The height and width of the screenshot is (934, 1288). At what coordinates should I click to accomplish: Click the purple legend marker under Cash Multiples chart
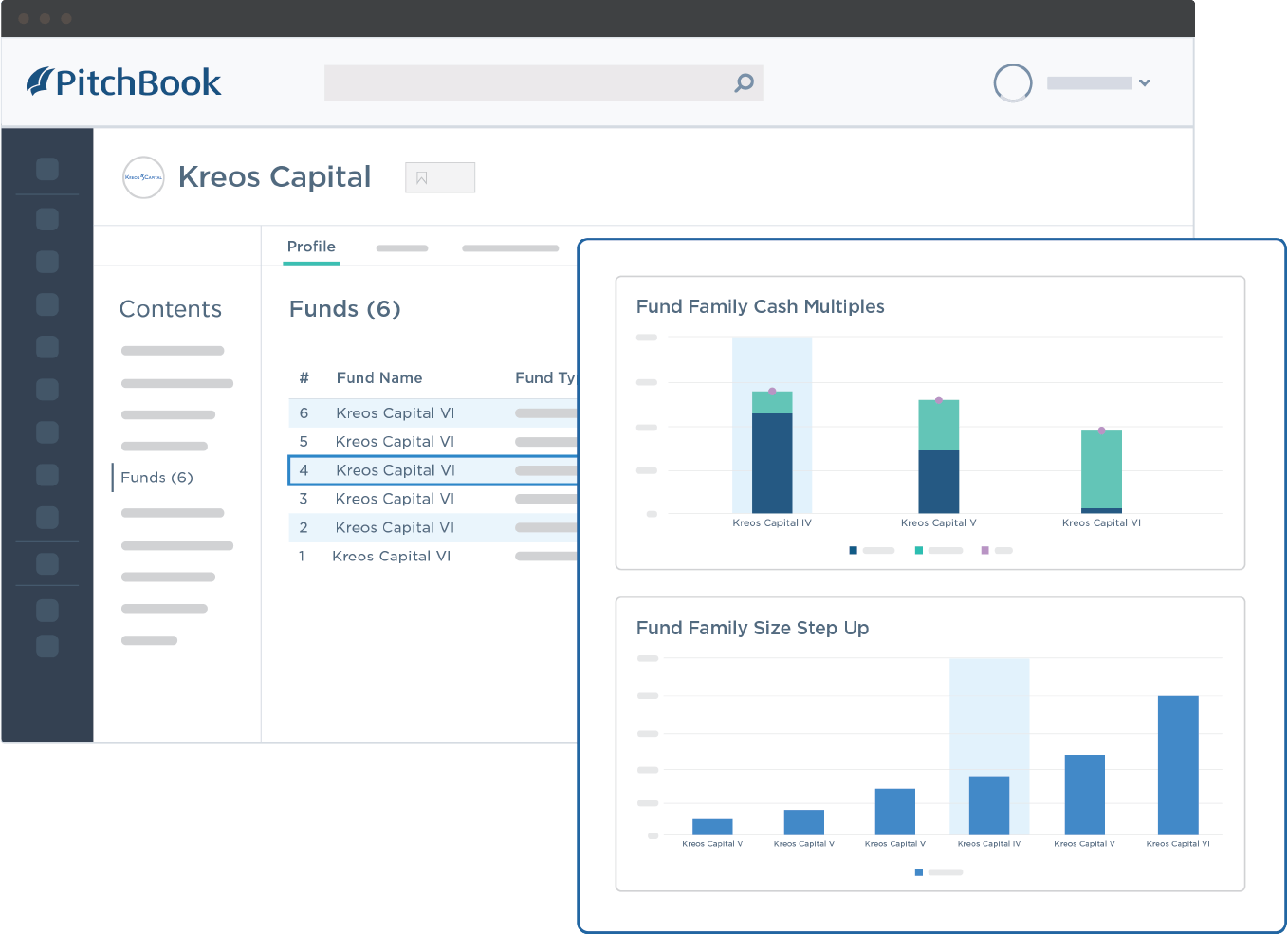tap(986, 550)
